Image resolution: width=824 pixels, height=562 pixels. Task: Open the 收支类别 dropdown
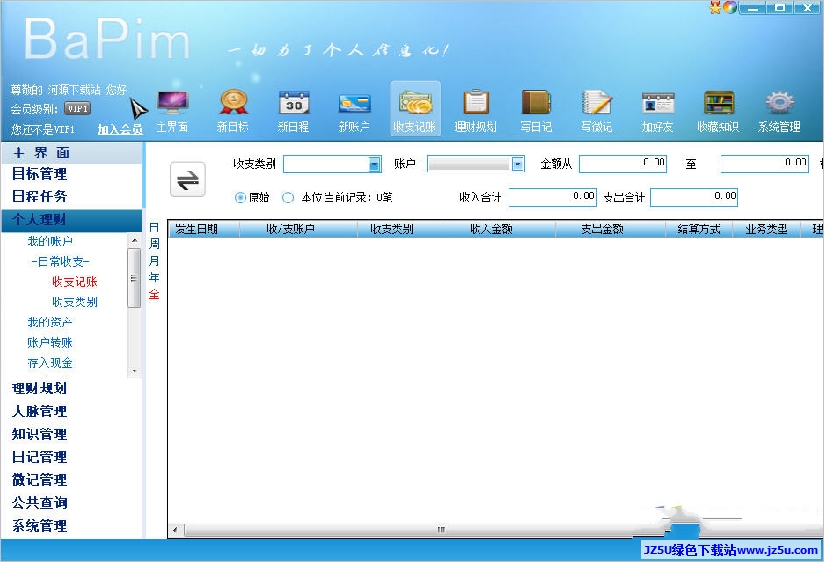click(374, 165)
